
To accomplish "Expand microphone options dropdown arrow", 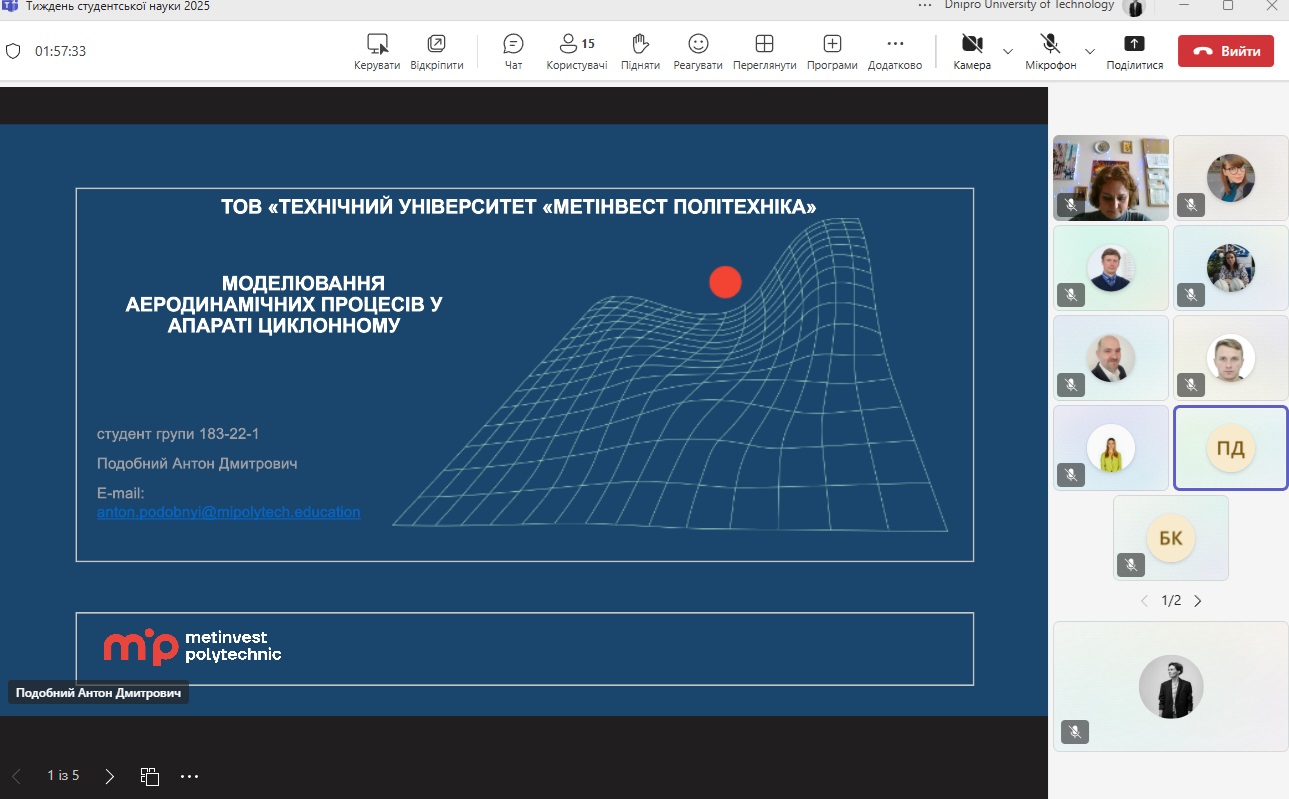I will (x=1090, y=51).
